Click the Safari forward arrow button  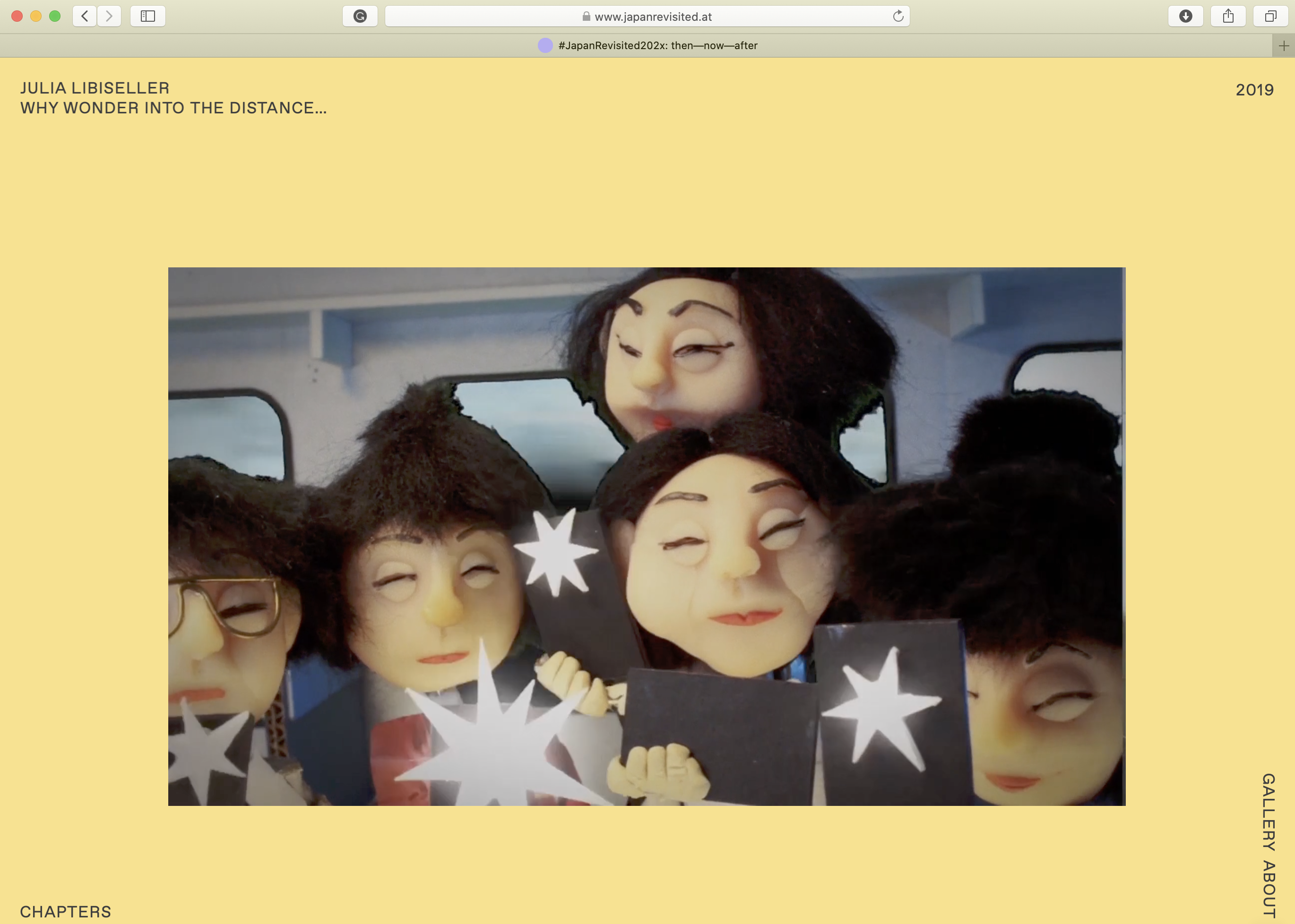109,16
